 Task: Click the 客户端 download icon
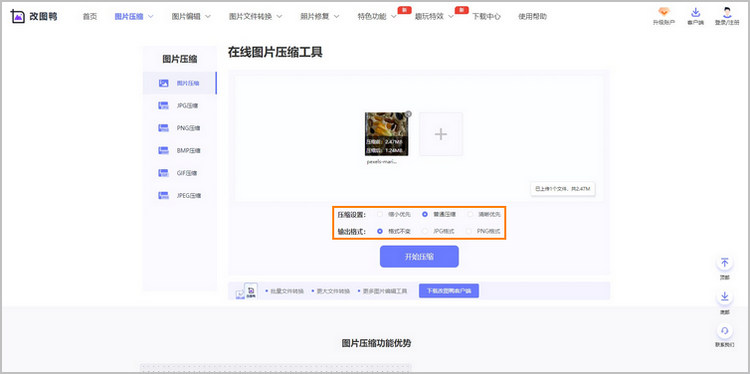click(695, 12)
